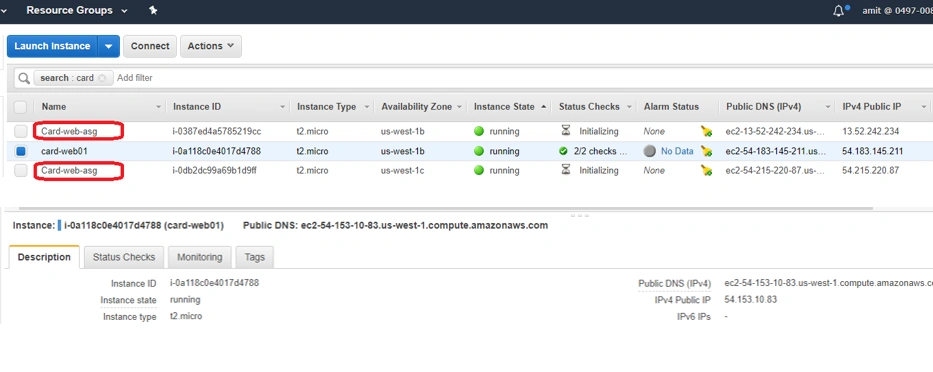Switch to the Status Checks tab
This screenshot has height=372, width=933.
124,257
